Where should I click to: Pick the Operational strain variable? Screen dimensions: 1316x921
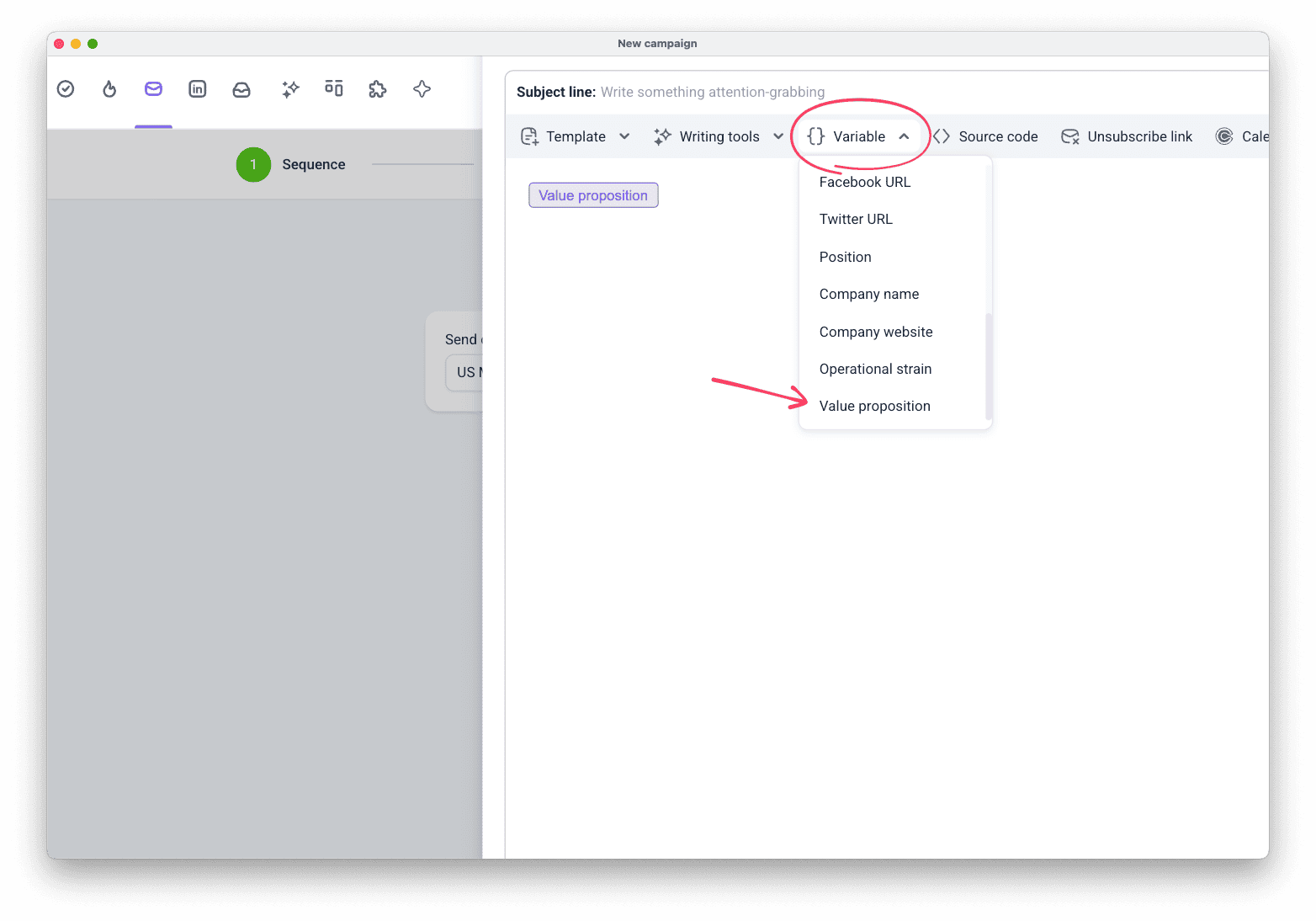tap(876, 369)
